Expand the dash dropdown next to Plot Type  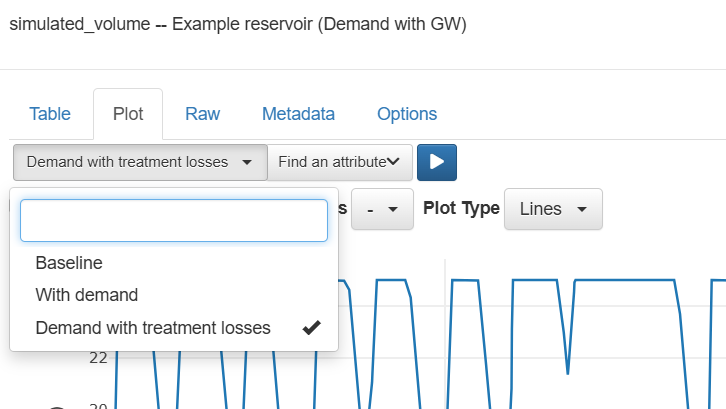pos(382,209)
